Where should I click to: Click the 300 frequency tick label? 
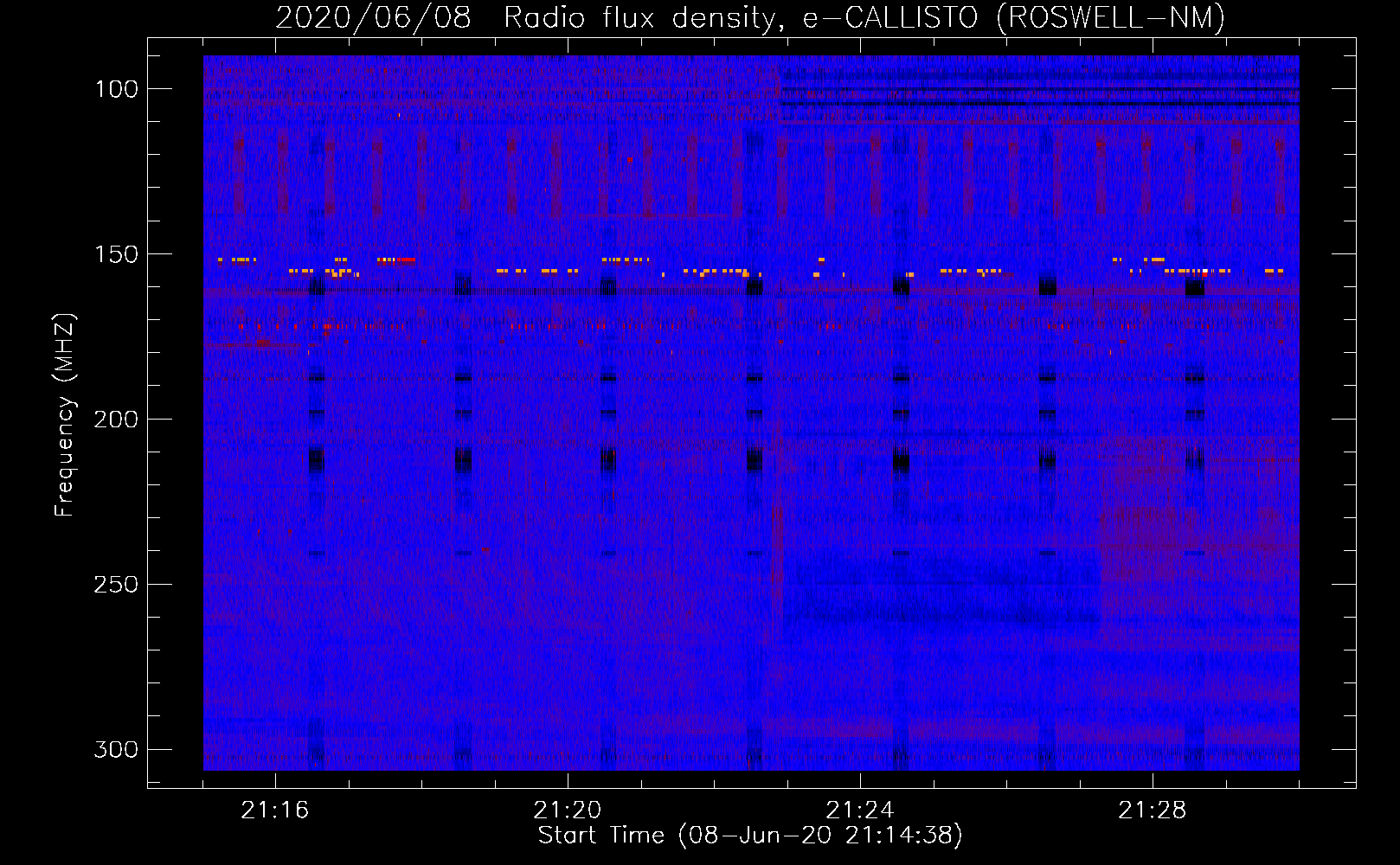point(115,749)
